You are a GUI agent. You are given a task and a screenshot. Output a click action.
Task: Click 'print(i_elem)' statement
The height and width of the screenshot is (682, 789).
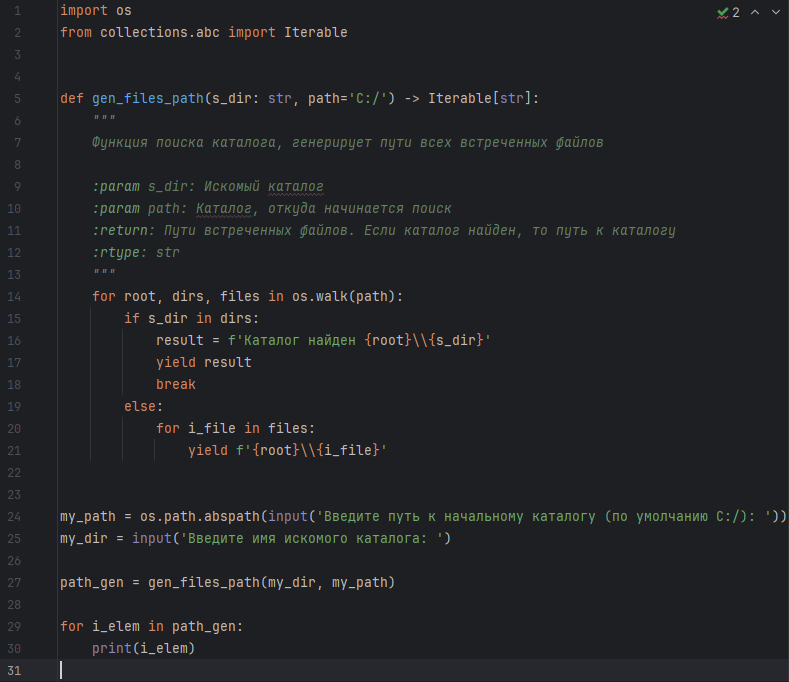coord(143,649)
